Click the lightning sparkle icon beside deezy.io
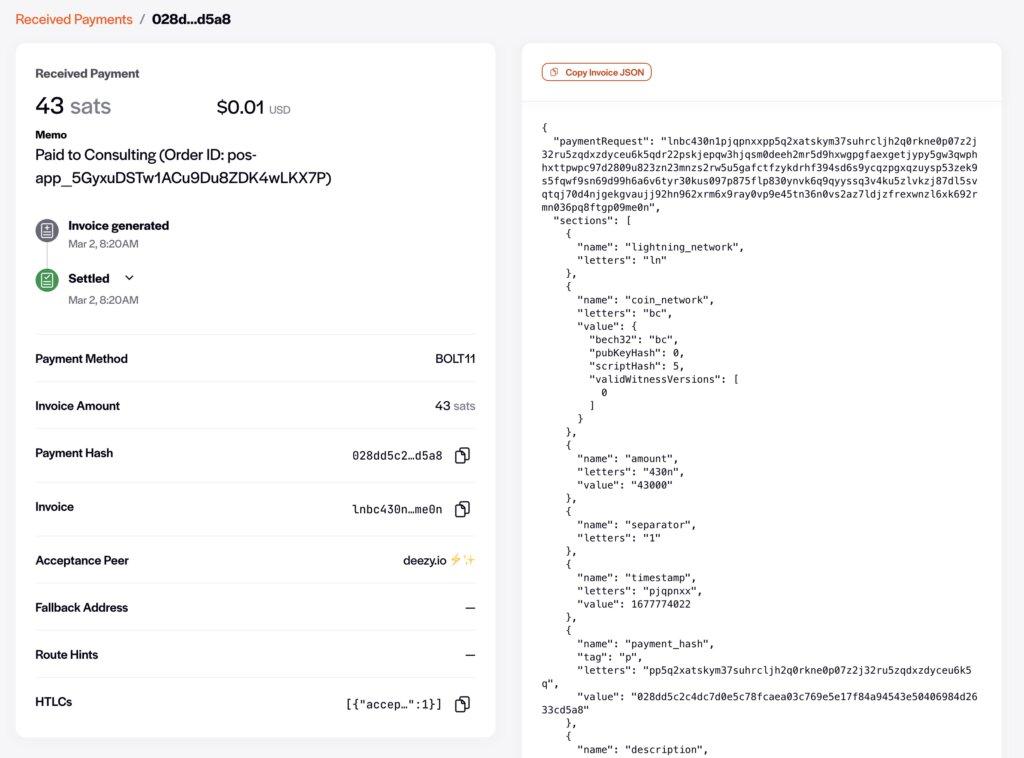 (x=462, y=560)
